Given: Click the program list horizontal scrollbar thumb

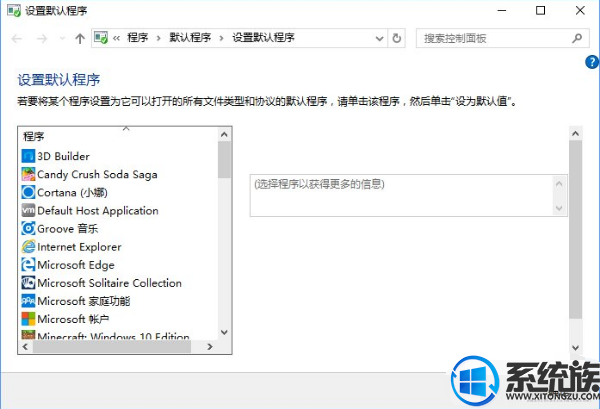Looking at the screenshot, I should 112,347.
